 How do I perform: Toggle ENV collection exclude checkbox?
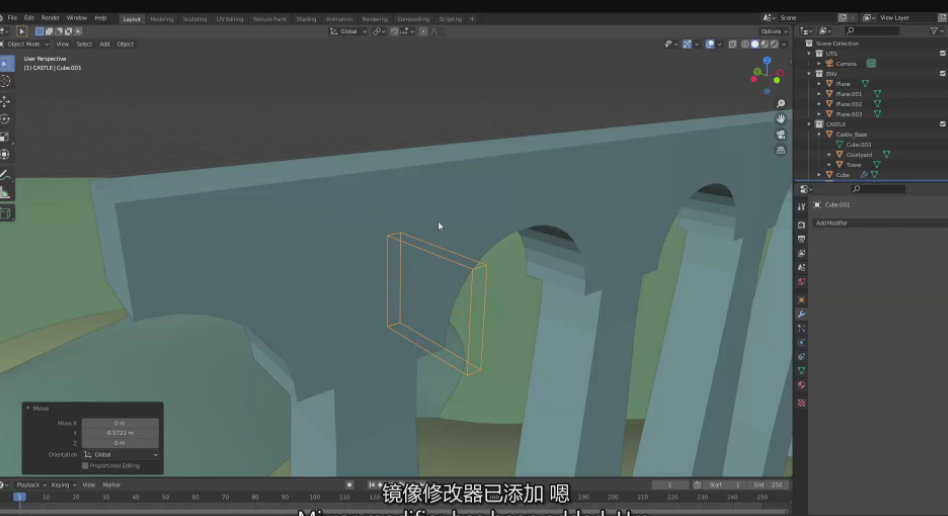click(942, 73)
